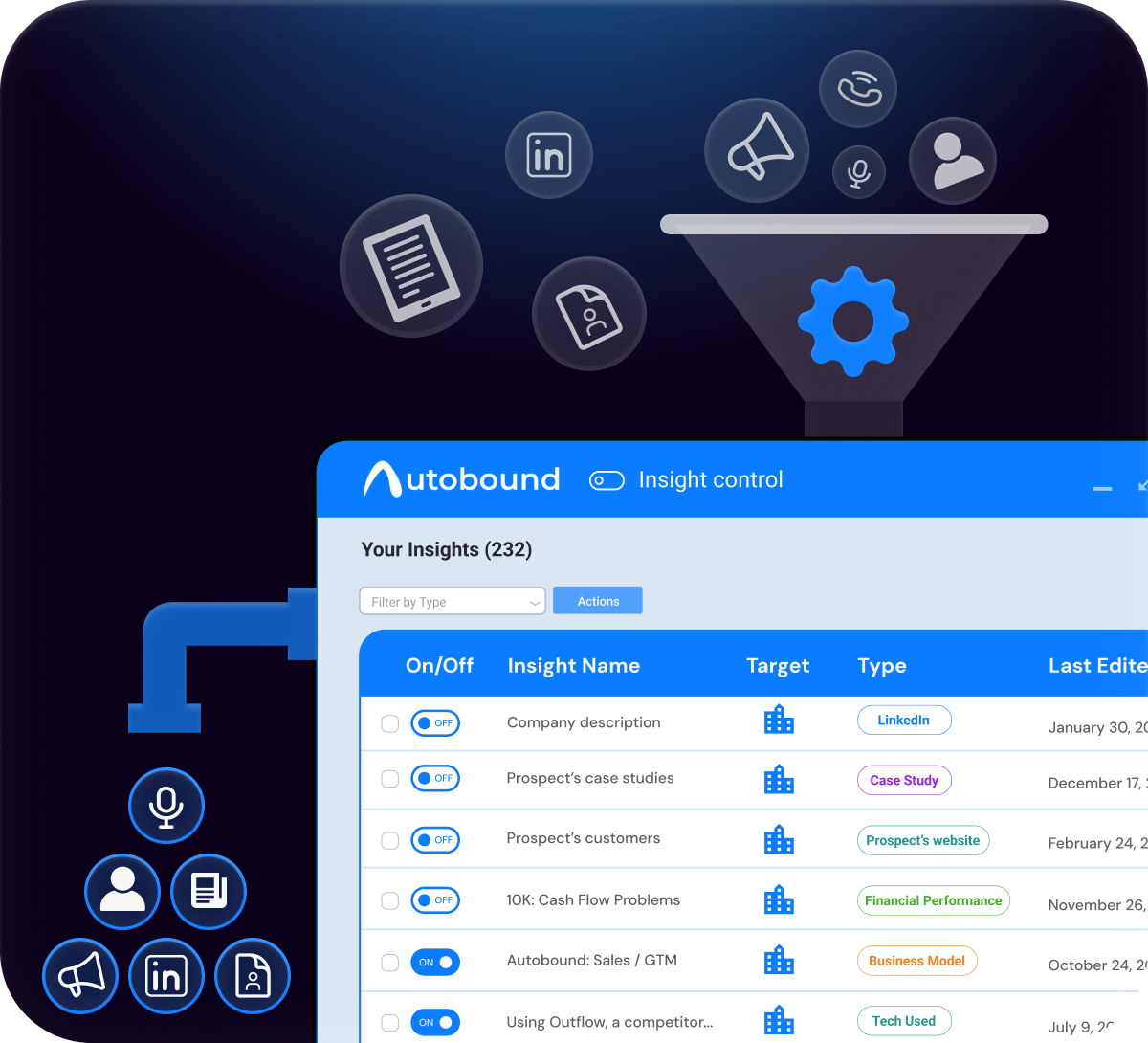Viewport: 1148px width, 1043px height.
Task: Check the box for Using Outflow competitor row
Action: coord(390,1023)
